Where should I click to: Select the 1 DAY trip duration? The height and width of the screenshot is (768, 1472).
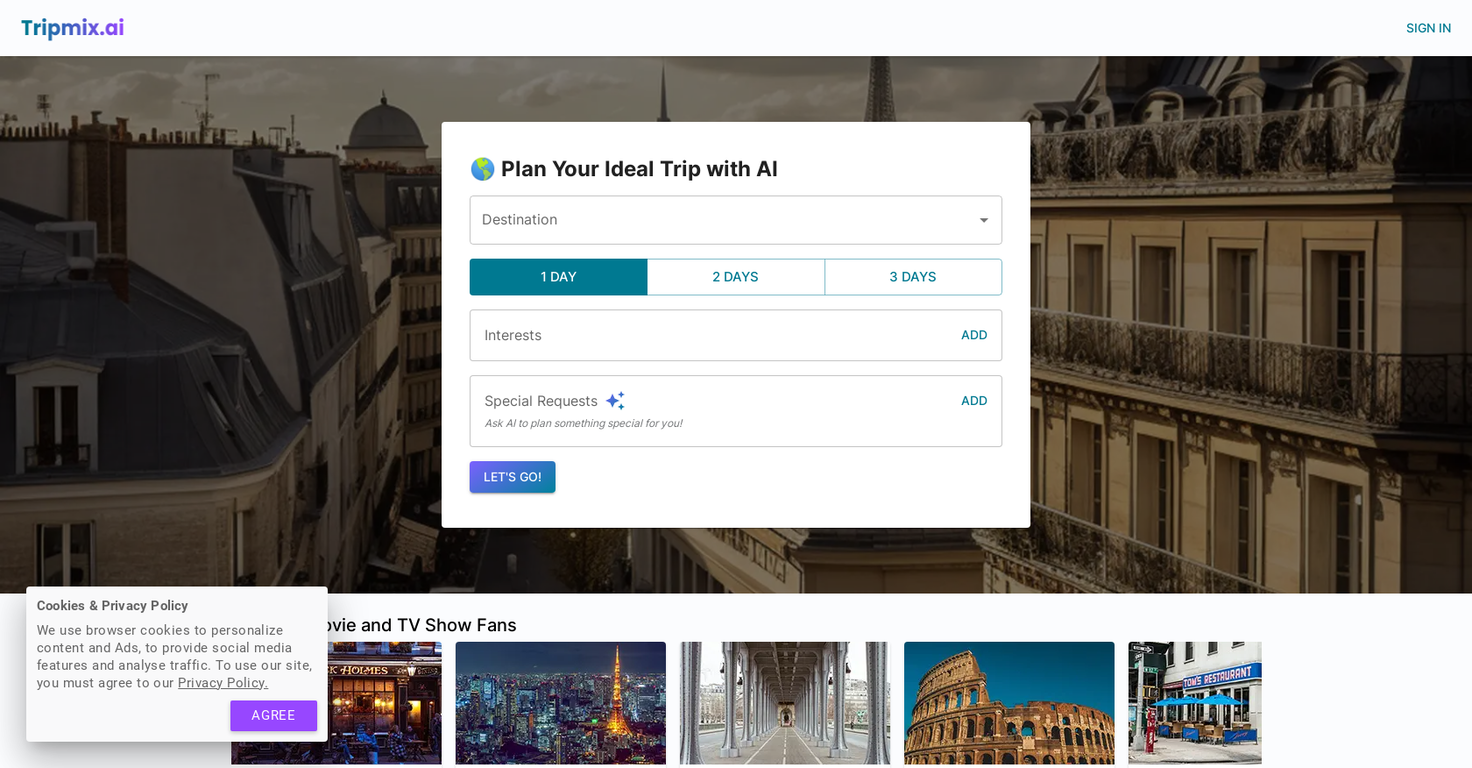(558, 277)
